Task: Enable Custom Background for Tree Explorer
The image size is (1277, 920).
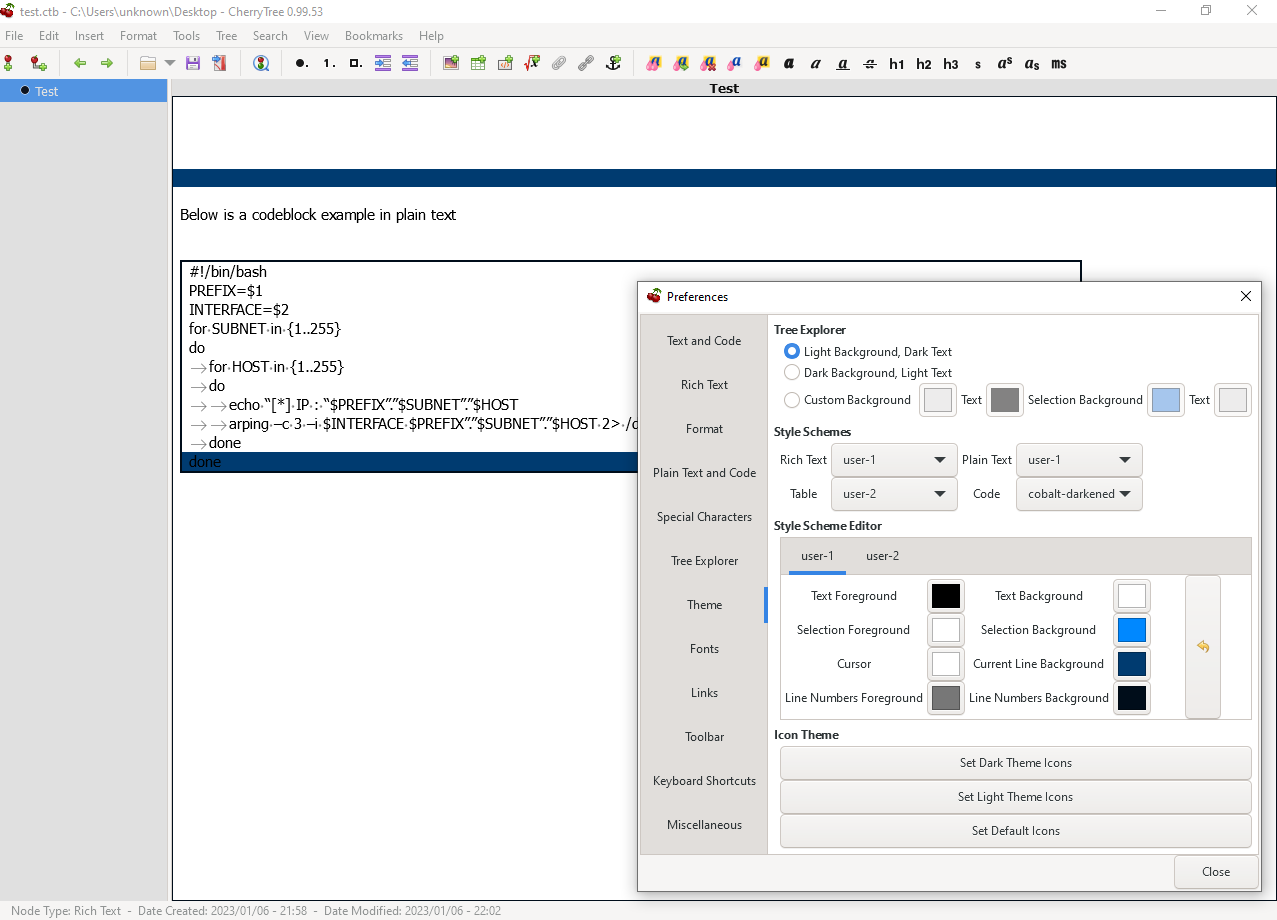Action: pos(792,399)
